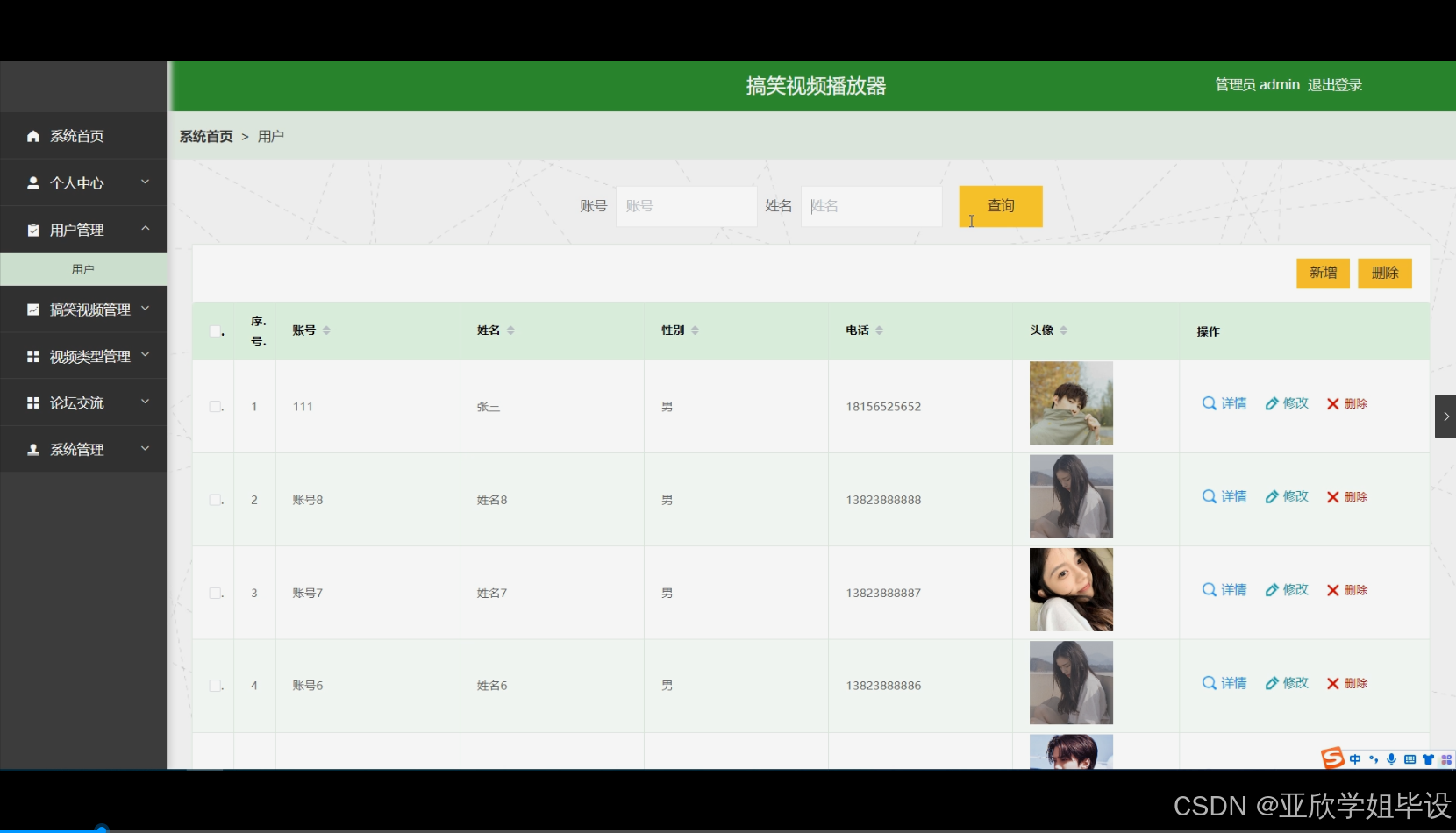1456x833 pixels.
Task: Check the checkbox on 张三's row
Action: pyautogui.click(x=215, y=406)
